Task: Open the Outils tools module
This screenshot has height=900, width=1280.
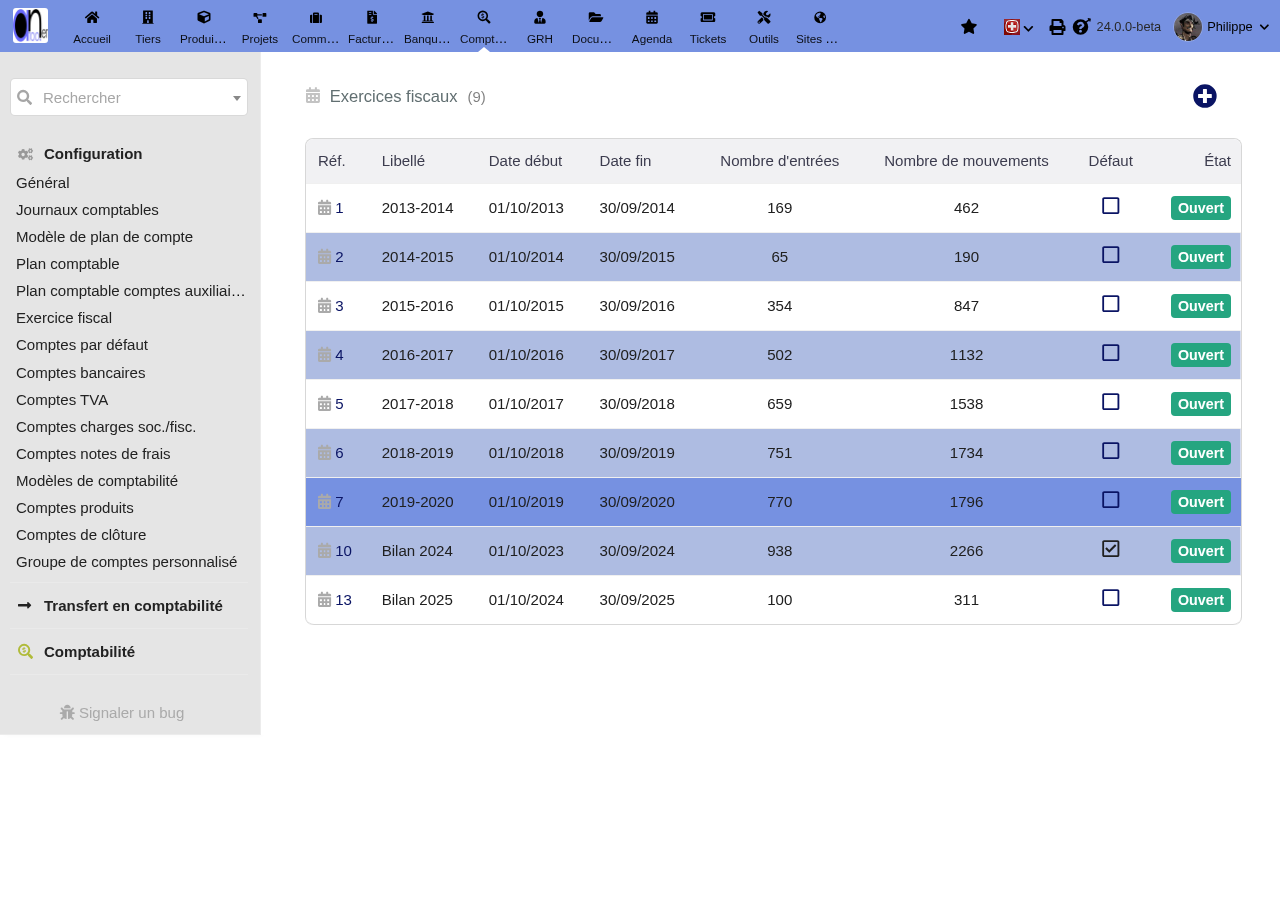Action: point(764,26)
